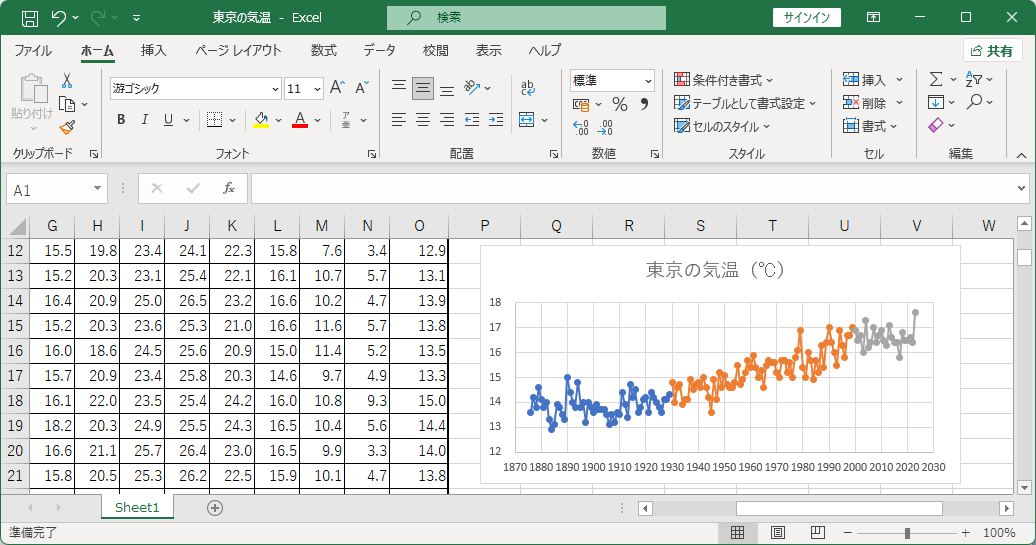The image size is (1036, 545).
Task: Click the Cut scissors icon
Action: pos(67,81)
